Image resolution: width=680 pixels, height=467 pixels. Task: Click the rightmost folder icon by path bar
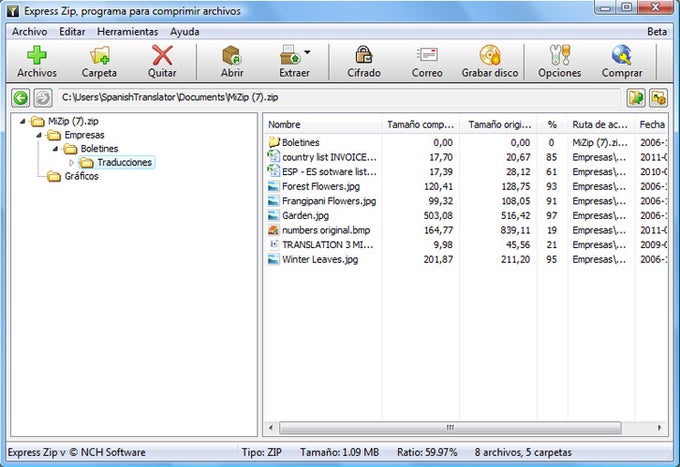tap(658, 98)
